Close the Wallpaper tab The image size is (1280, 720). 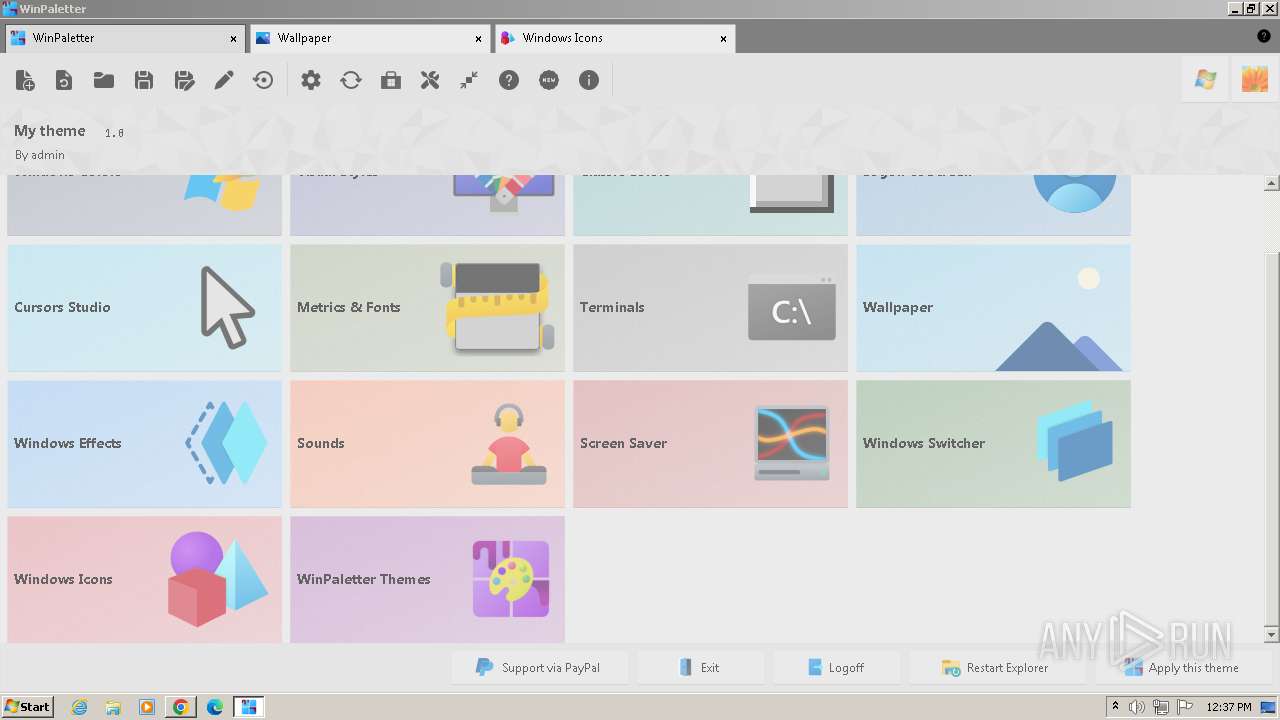point(479,39)
